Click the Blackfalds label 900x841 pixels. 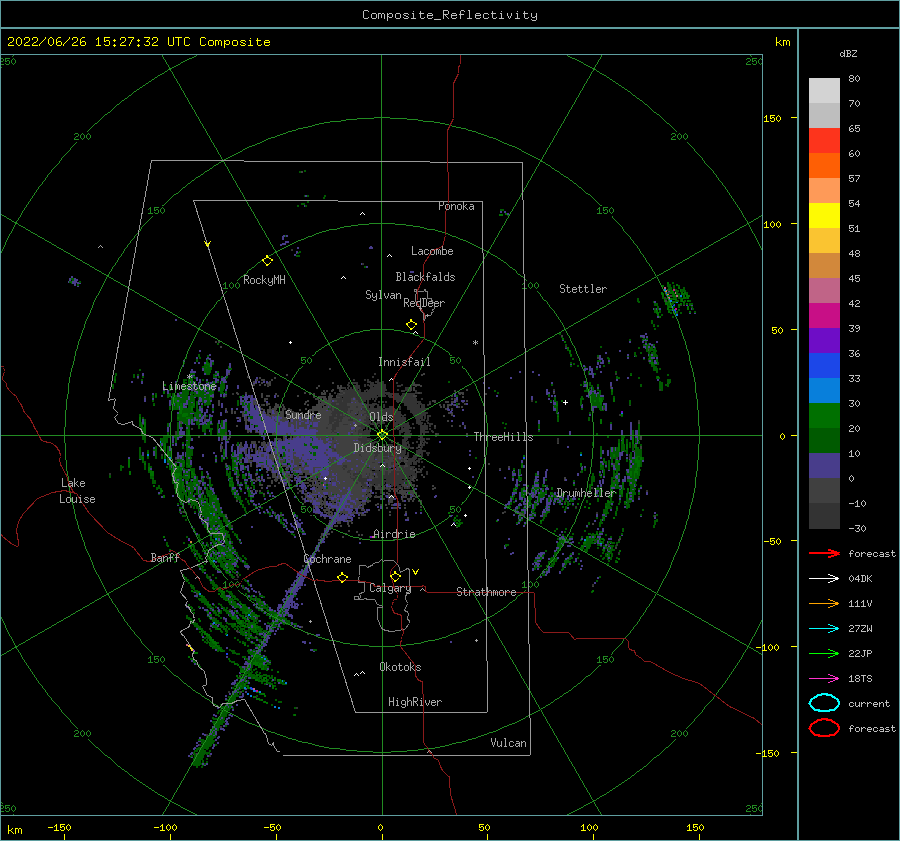pos(425,277)
